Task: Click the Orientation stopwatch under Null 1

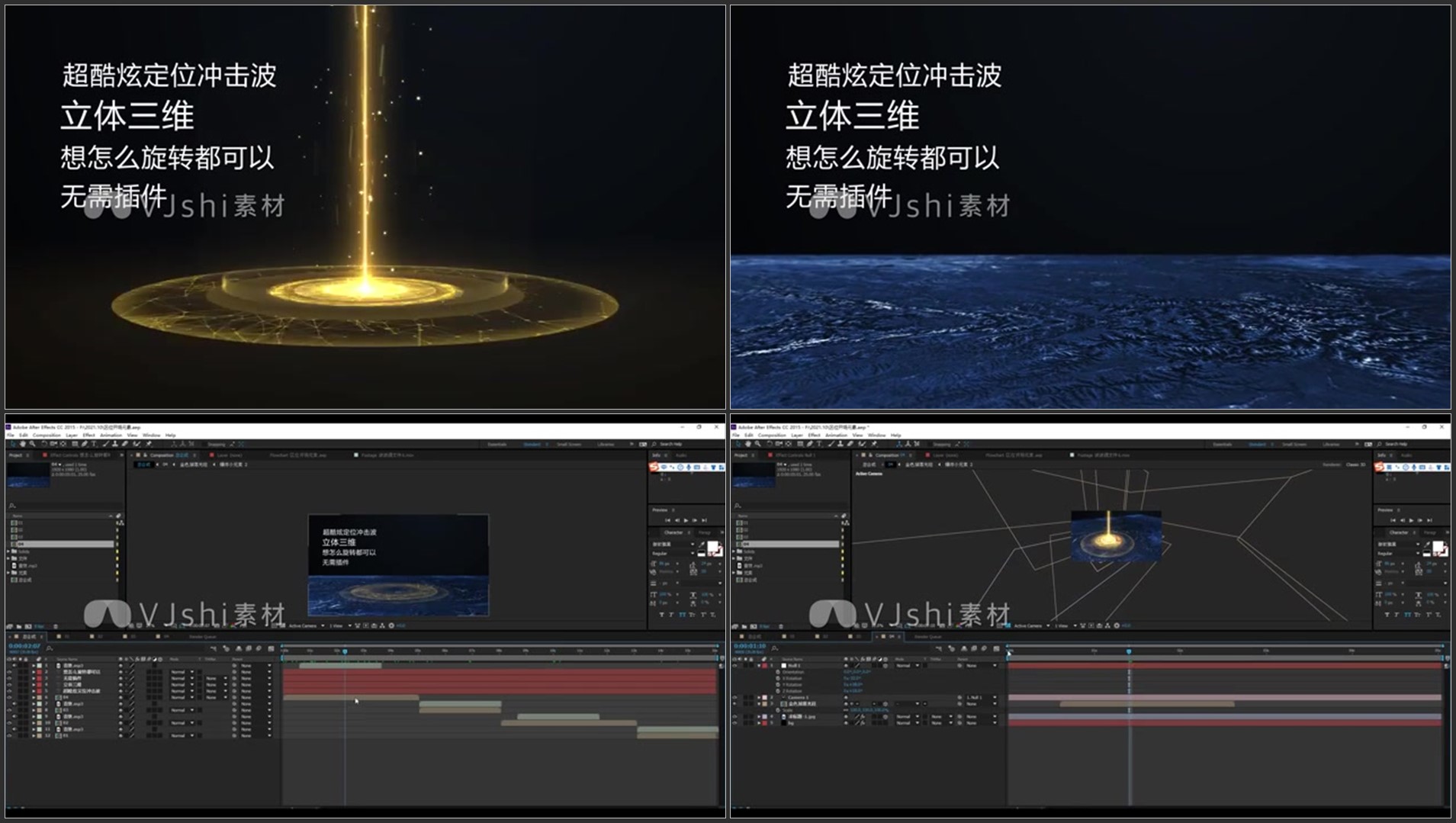Action: coord(779,672)
